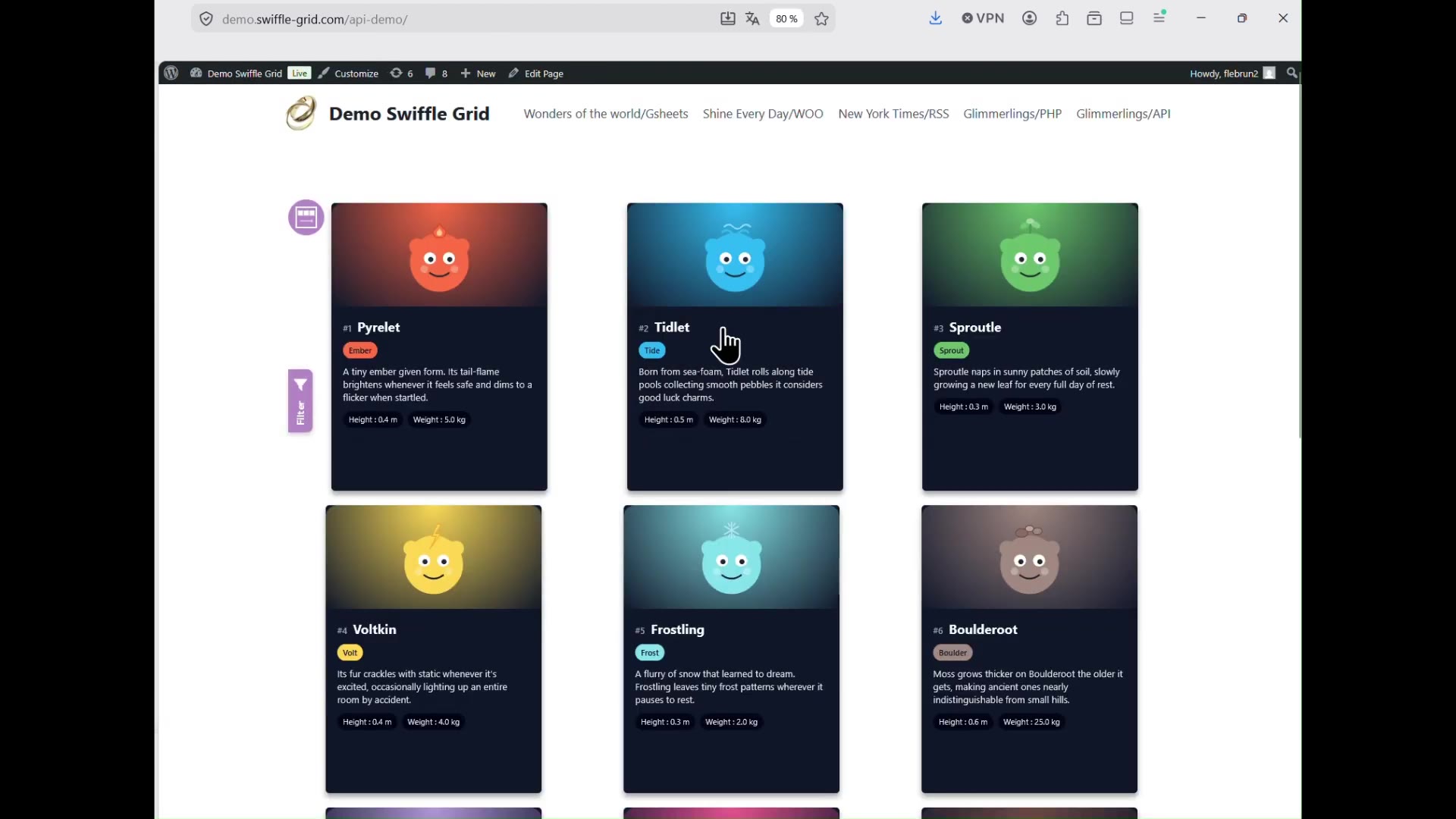This screenshot has height=819, width=1456.
Task: Click the install app icon in address bar
Action: (x=728, y=19)
